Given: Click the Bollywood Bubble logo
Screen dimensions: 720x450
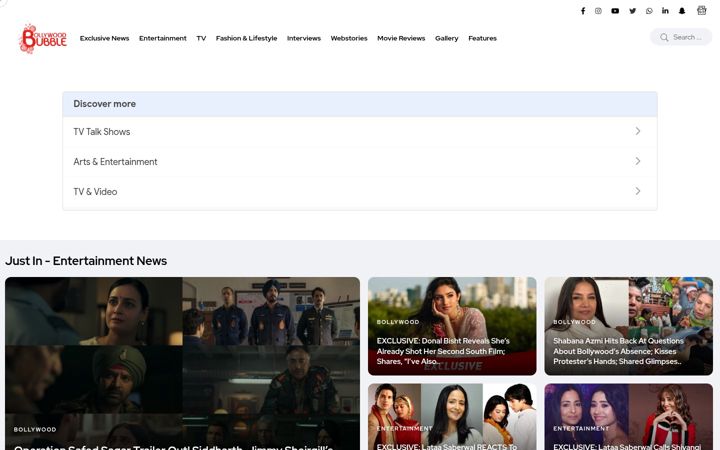Looking at the screenshot, I should pyautogui.click(x=44, y=39).
